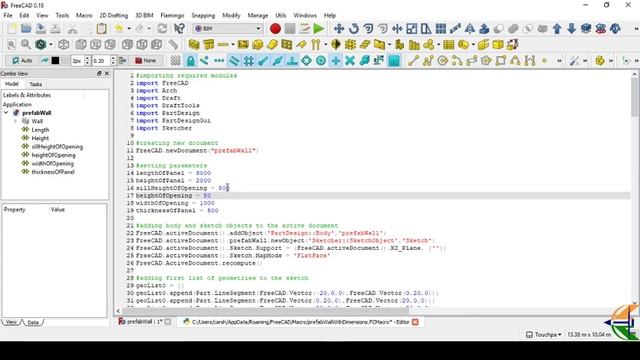Select the Arch Wall tool

pos(194,44)
